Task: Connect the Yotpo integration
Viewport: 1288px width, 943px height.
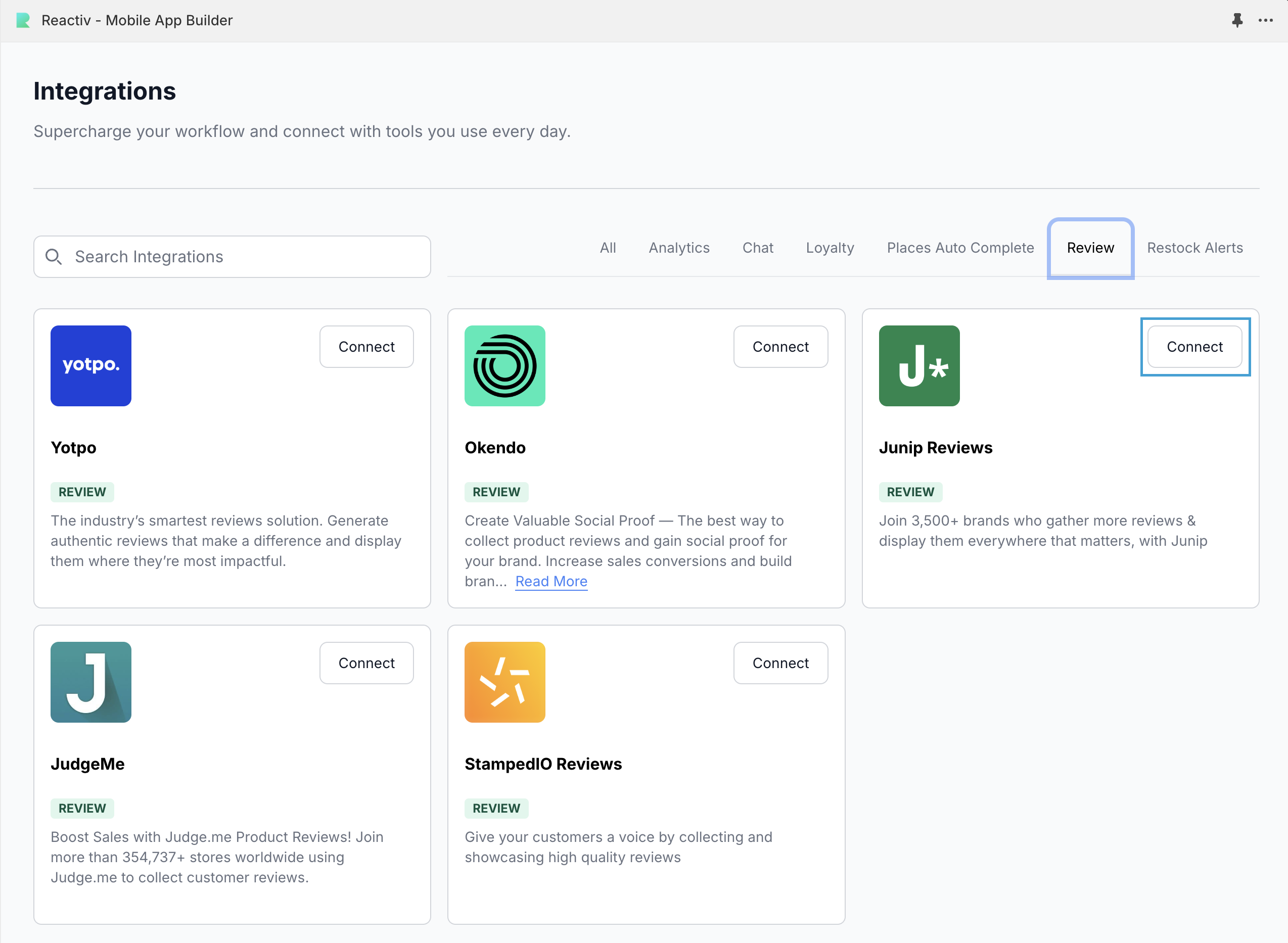Action: (x=366, y=347)
